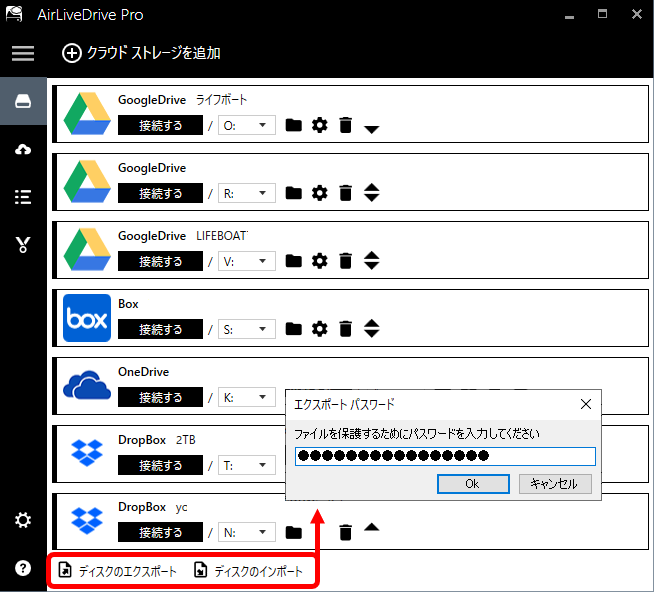Connect the Box disk
The width and height of the screenshot is (656, 598).
coord(160,329)
